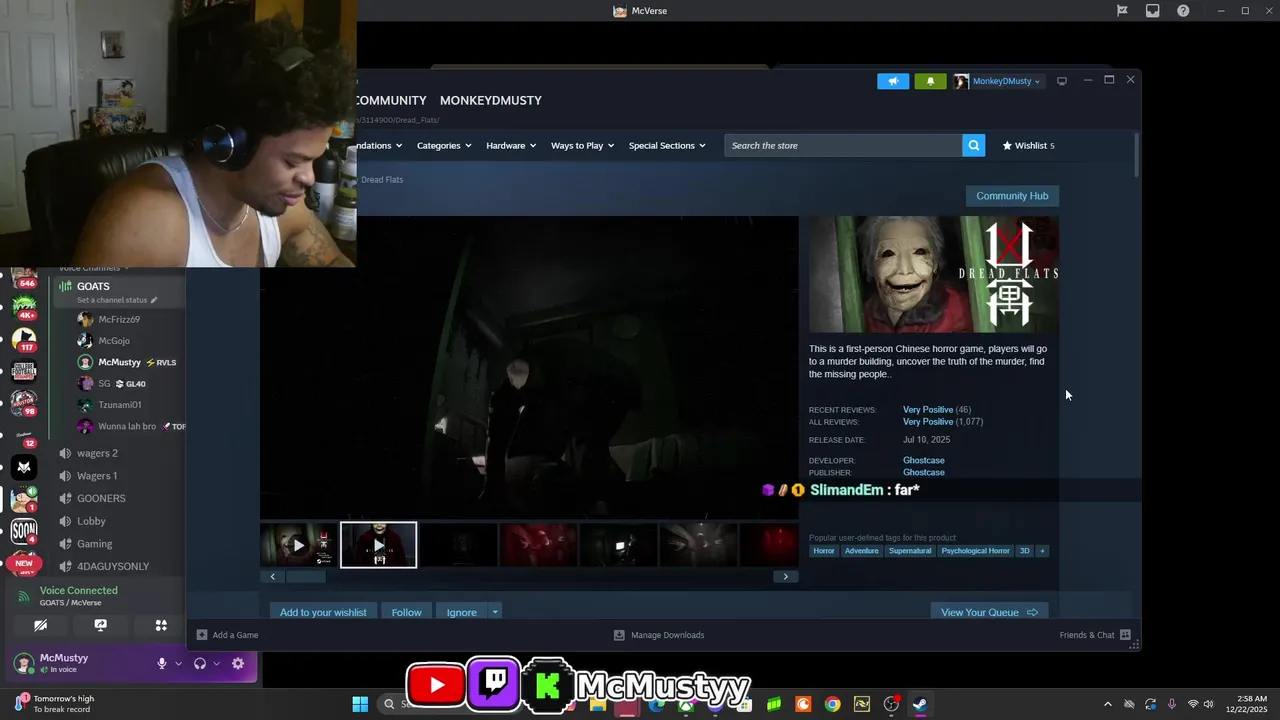The height and width of the screenshot is (720, 1280).
Task: Start Discord screen share
Action: pyautogui.click(x=100, y=625)
